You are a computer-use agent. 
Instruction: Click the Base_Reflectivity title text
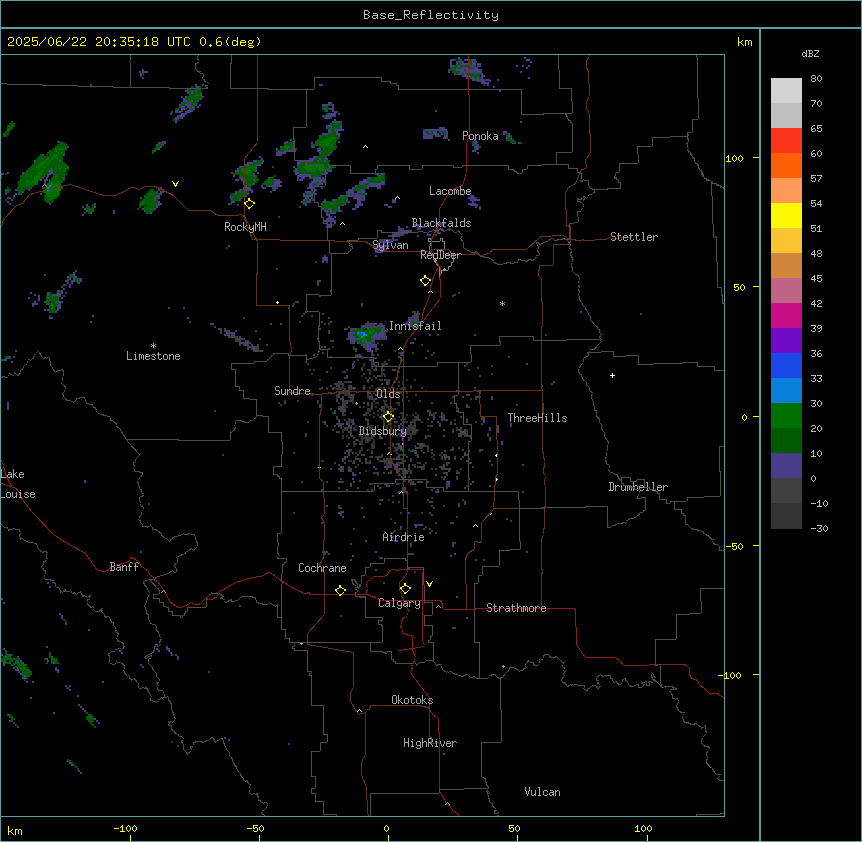coord(431,15)
